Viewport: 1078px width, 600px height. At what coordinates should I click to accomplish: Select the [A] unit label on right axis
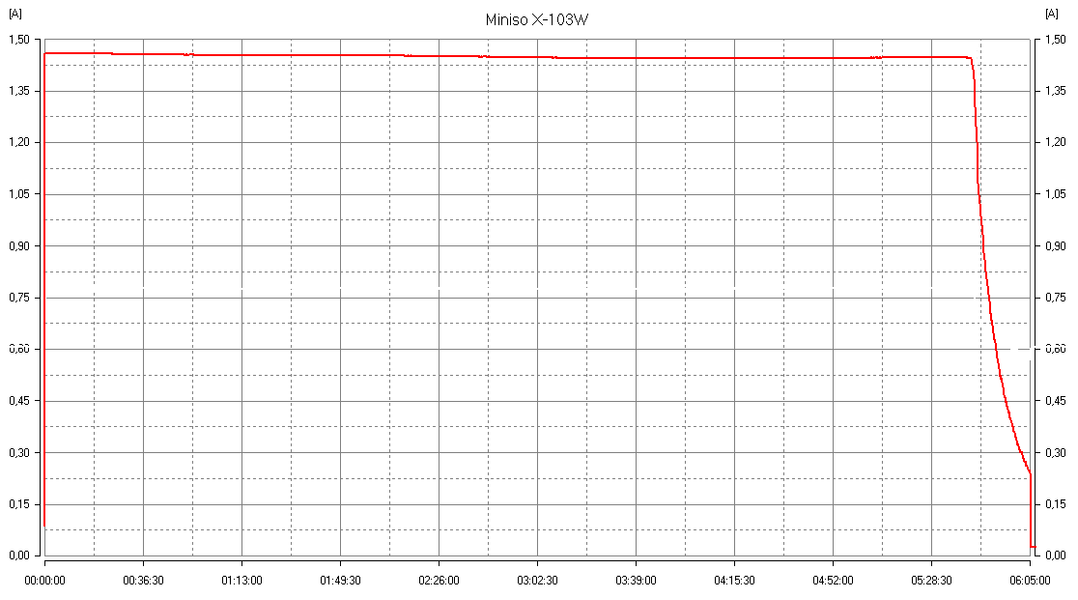1051,14
